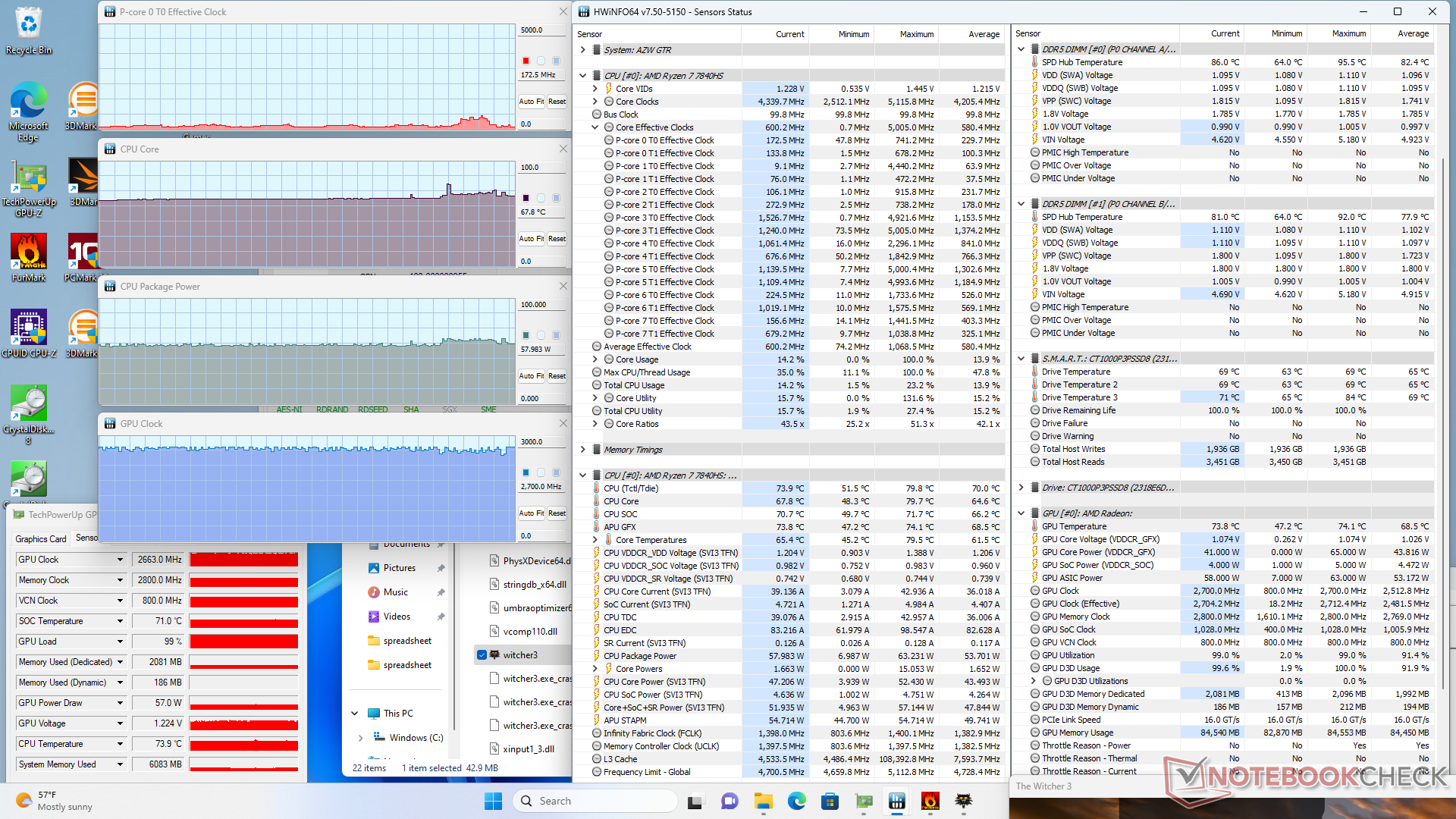Uncheck the witcher3 file checkbox
The width and height of the screenshot is (1456, 819).
(482, 654)
